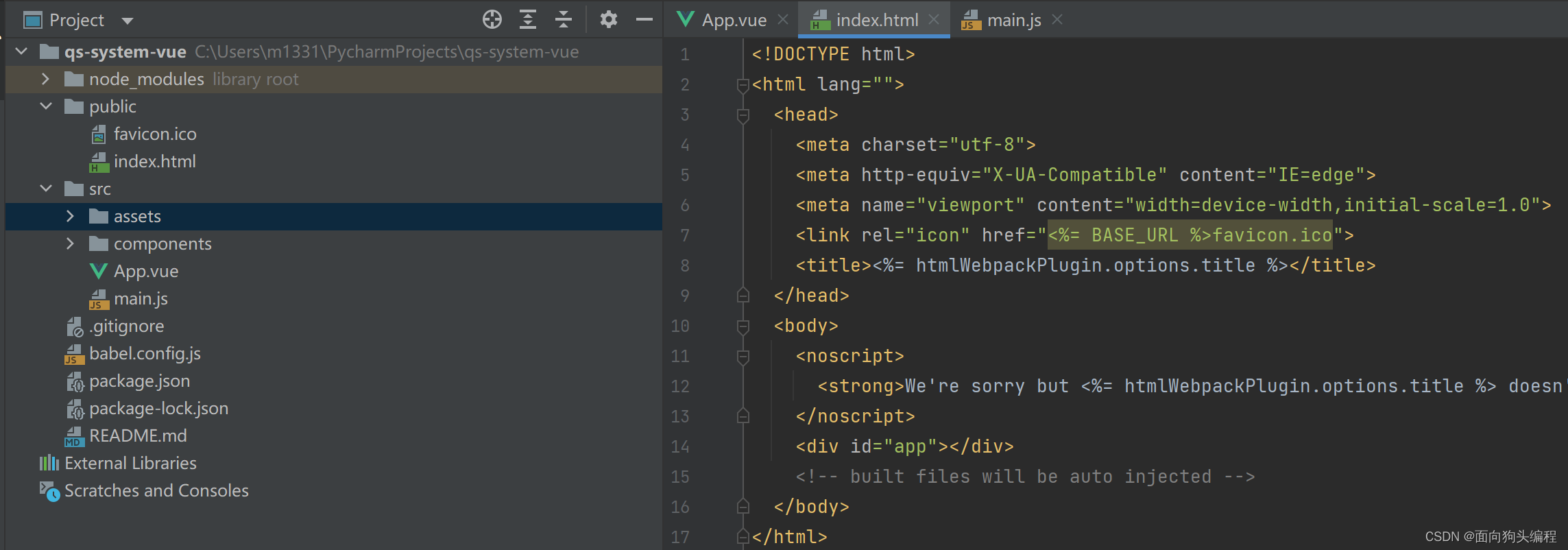Select package.json in project tree
The image size is (1568, 550).
139,381
